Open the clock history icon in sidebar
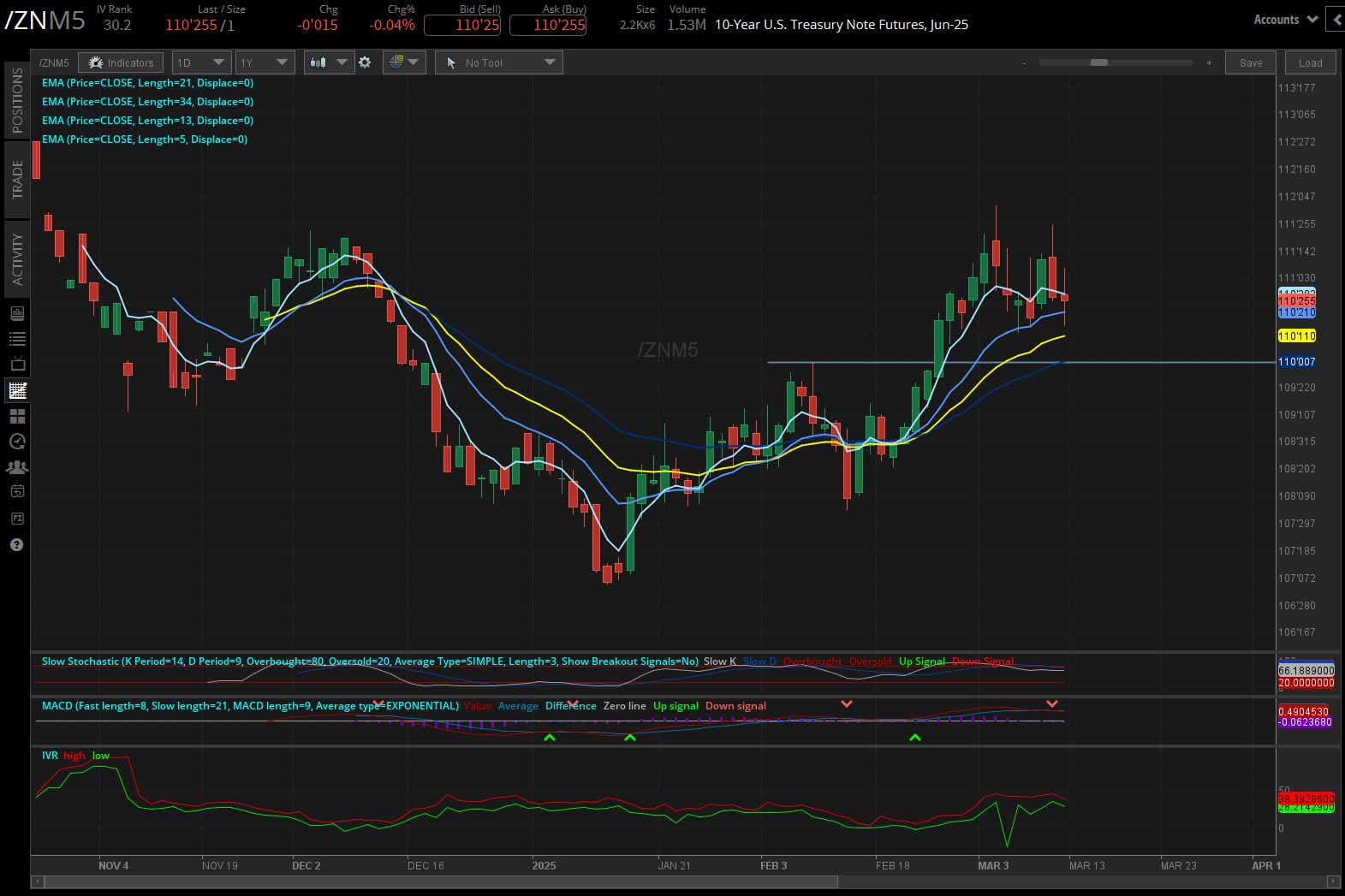Screen dimensions: 1345x896 click(x=17, y=442)
